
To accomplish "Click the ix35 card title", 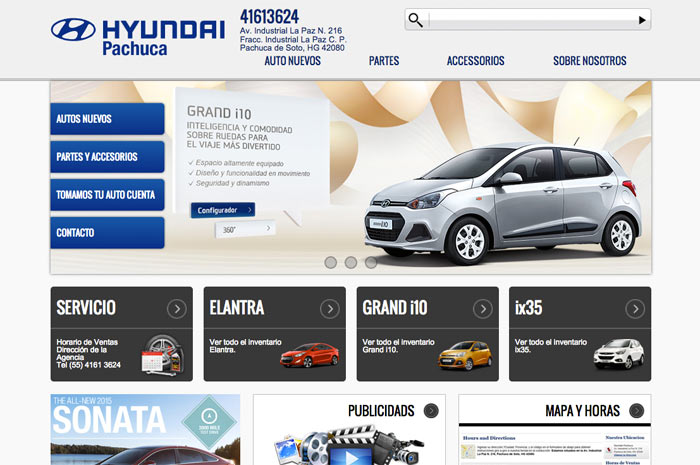I will [x=529, y=307].
